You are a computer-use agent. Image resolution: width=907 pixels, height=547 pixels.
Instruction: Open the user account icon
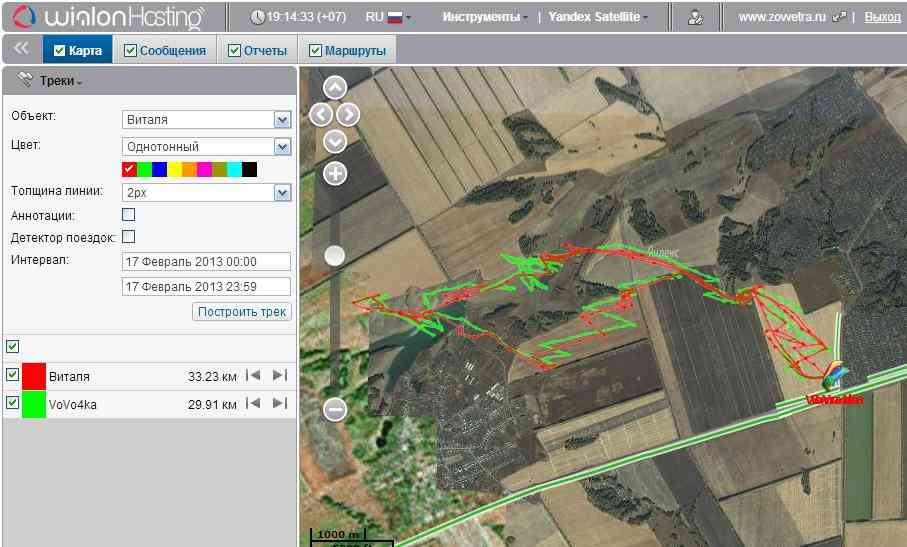pyautogui.click(x=695, y=17)
